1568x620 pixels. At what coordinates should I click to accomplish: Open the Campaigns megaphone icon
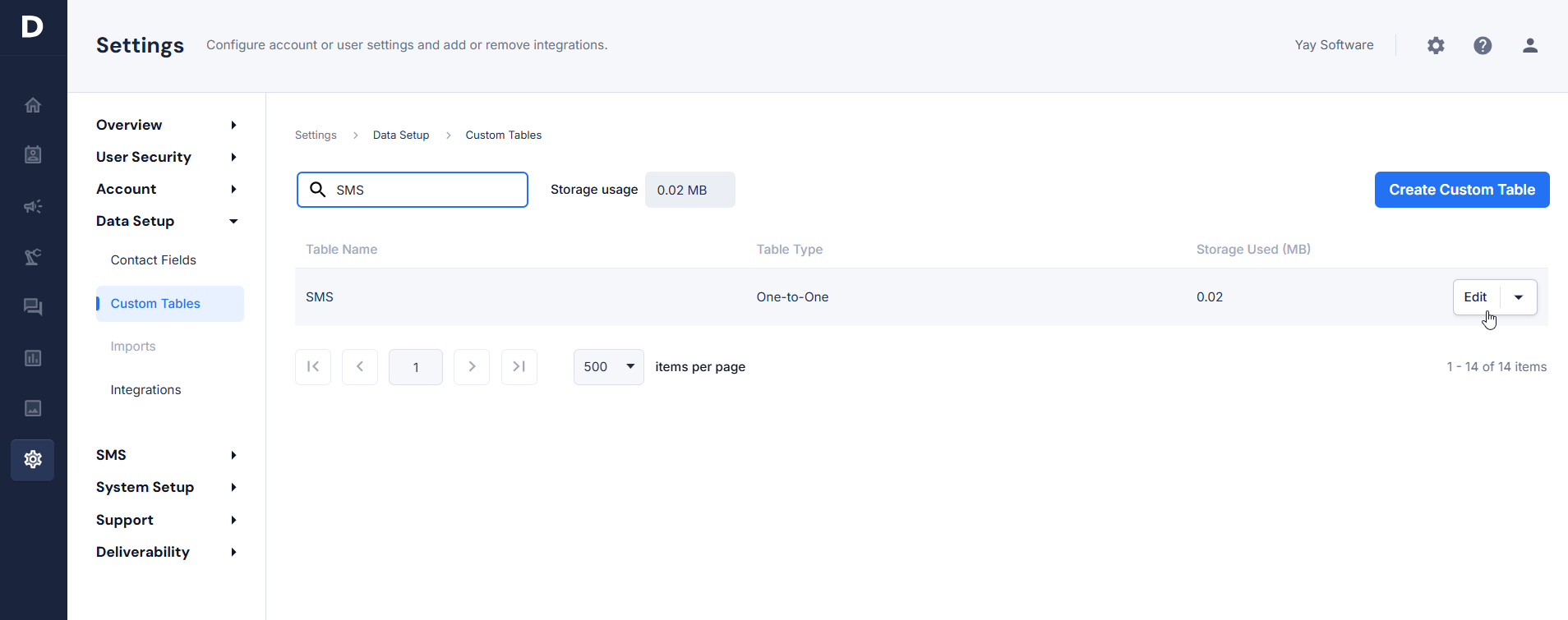(x=33, y=206)
